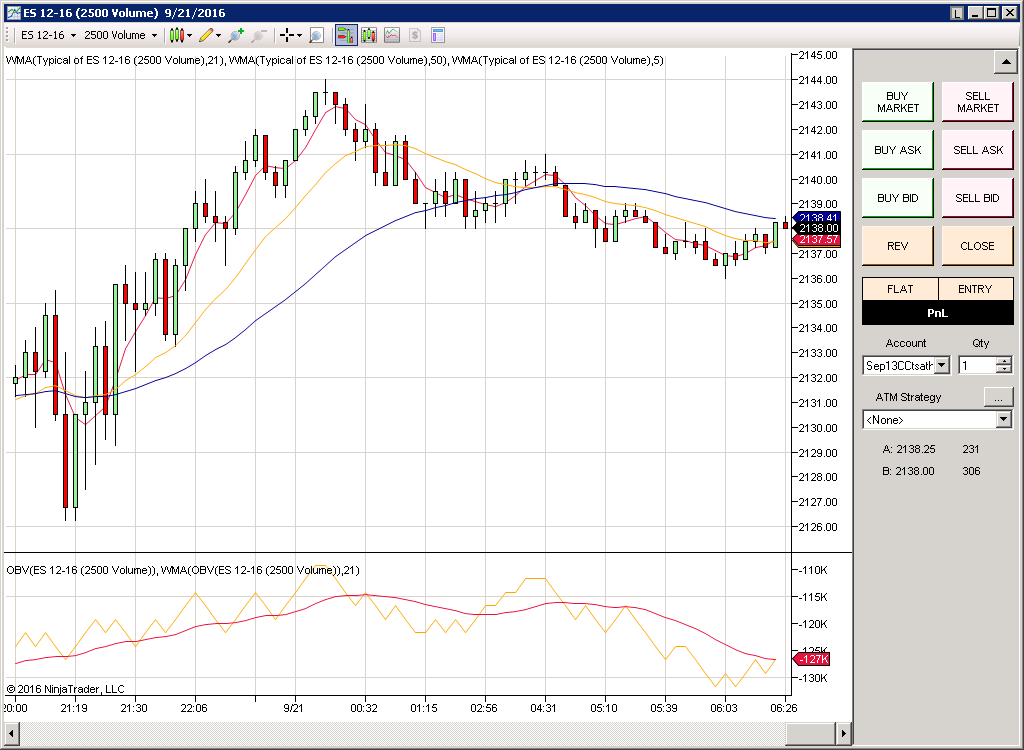This screenshot has height=750, width=1024.
Task: Click the bid price B: 2138.00
Action: pos(908,471)
